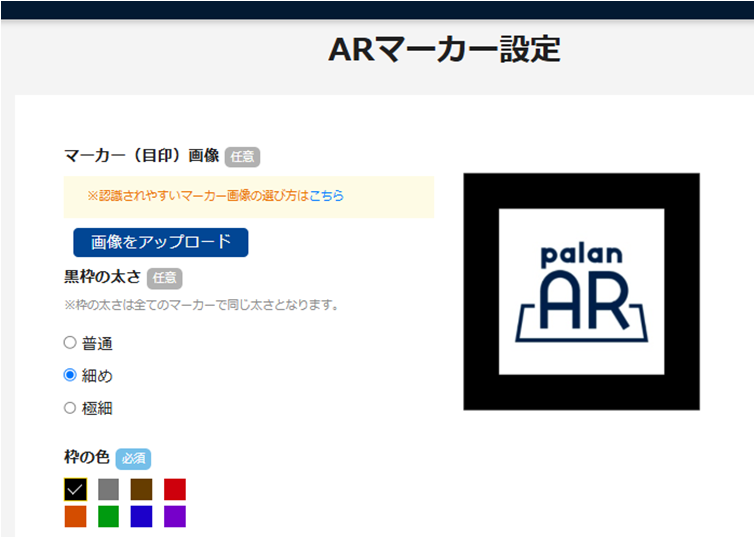Click the 必須 badge beside 枠の色
The width and height of the screenshot is (755, 538).
[133, 459]
